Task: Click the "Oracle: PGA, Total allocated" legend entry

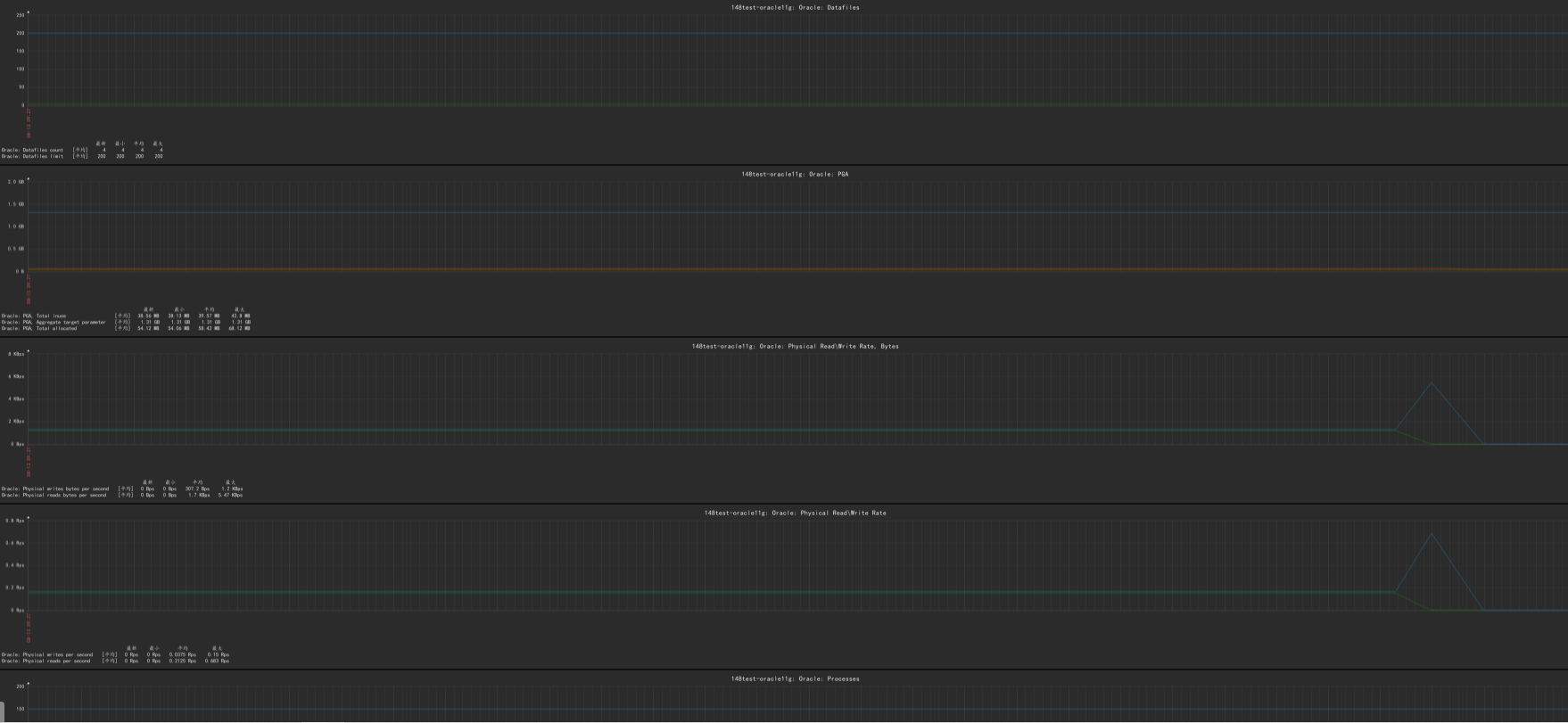Action: coord(126,328)
